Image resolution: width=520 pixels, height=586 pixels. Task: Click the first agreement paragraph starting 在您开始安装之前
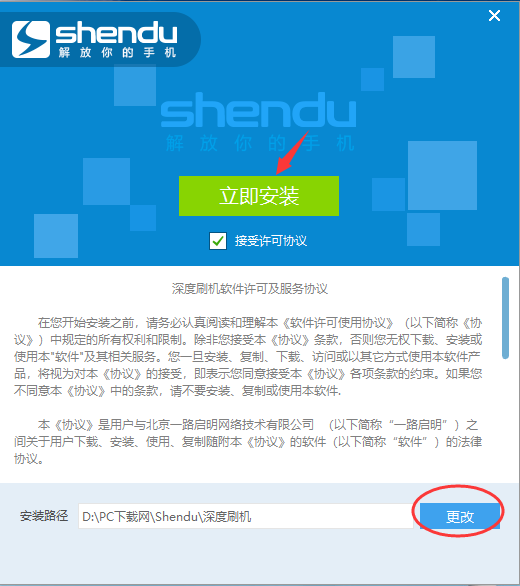point(248,357)
